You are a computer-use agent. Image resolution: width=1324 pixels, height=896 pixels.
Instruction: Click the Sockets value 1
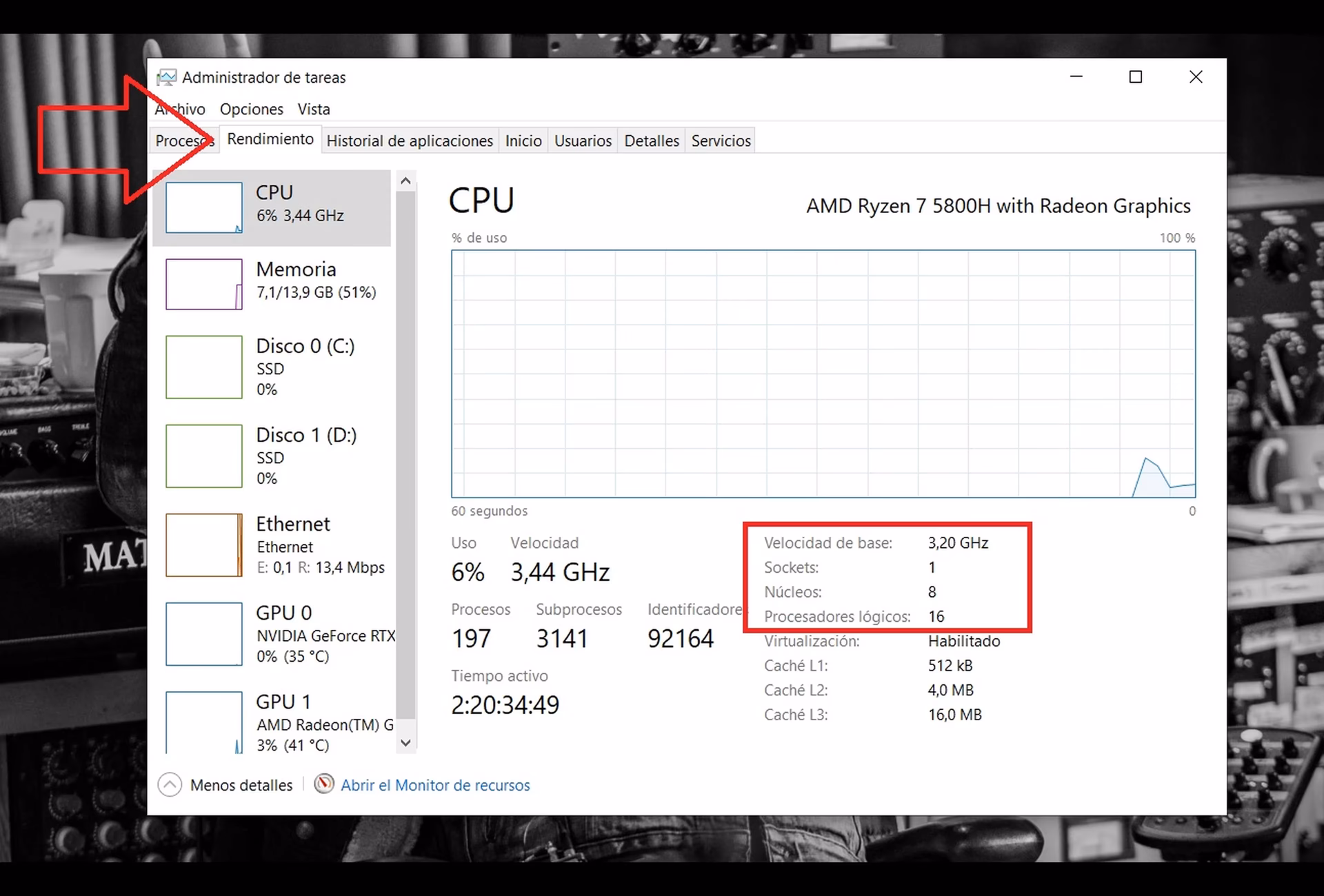click(x=932, y=568)
